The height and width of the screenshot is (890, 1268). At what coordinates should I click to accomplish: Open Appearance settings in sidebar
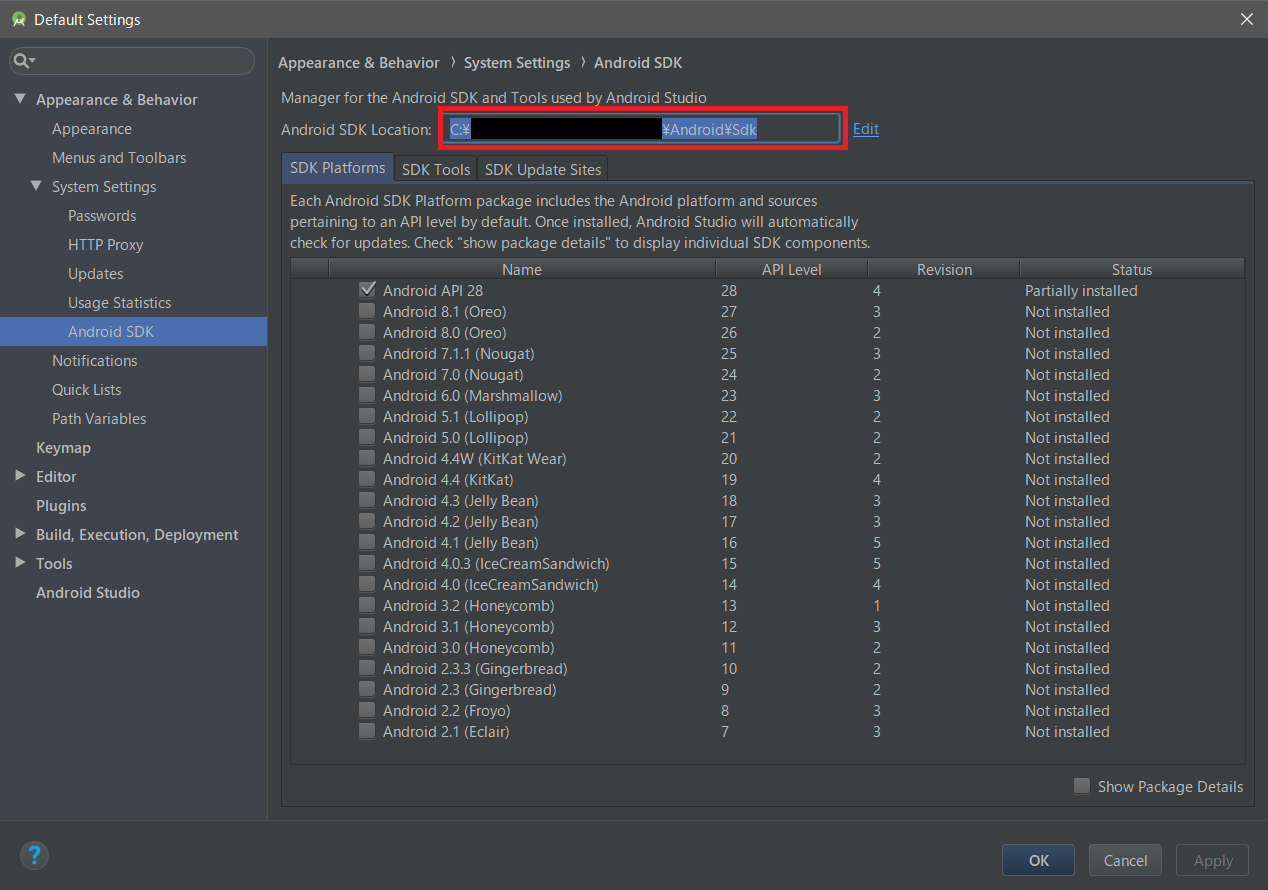coord(92,128)
